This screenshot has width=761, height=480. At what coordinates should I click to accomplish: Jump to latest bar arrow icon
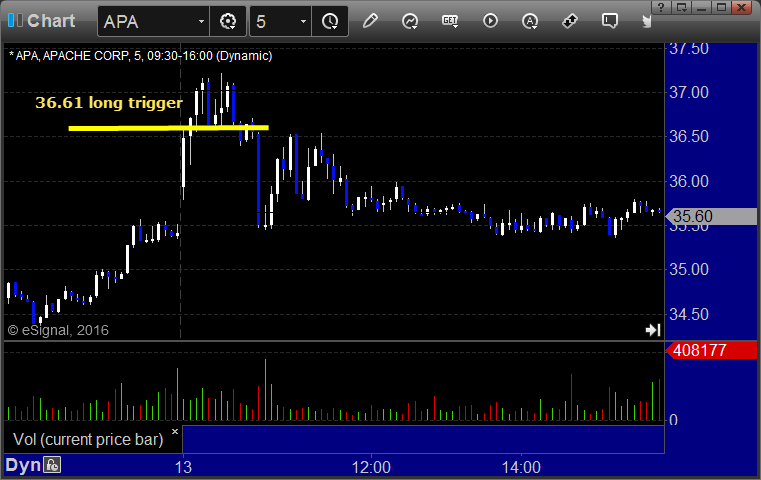653,330
